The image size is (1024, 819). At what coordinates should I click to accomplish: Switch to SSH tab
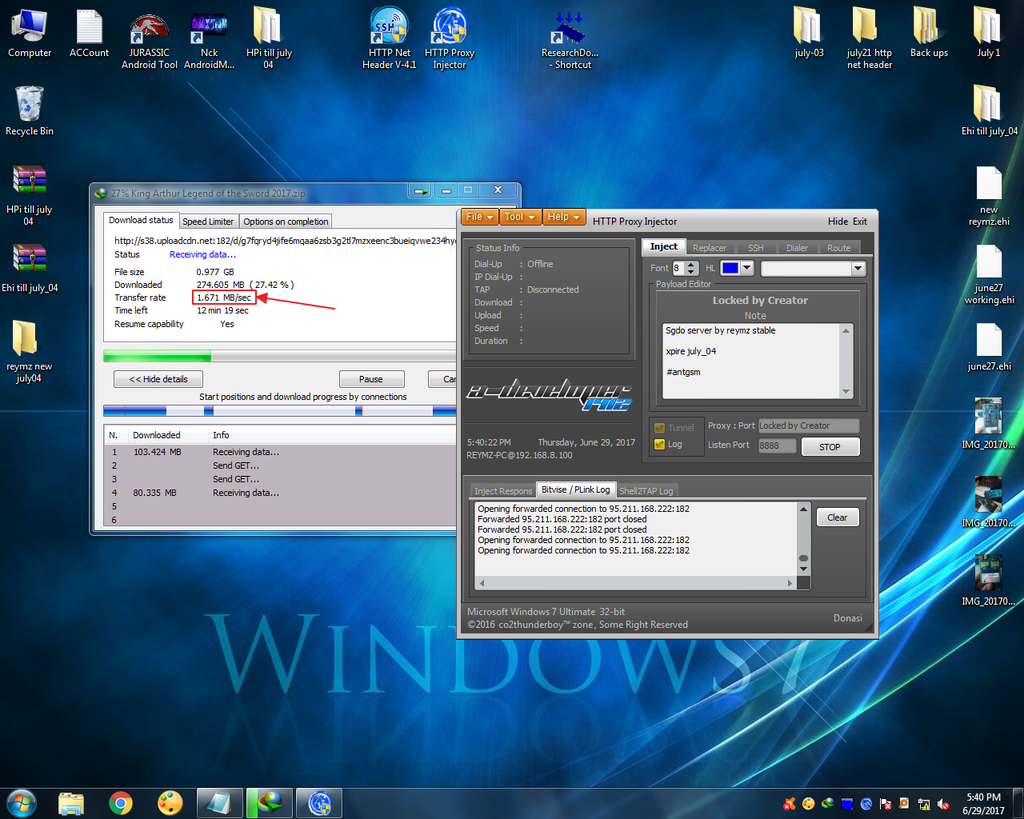tap(756, 248)
